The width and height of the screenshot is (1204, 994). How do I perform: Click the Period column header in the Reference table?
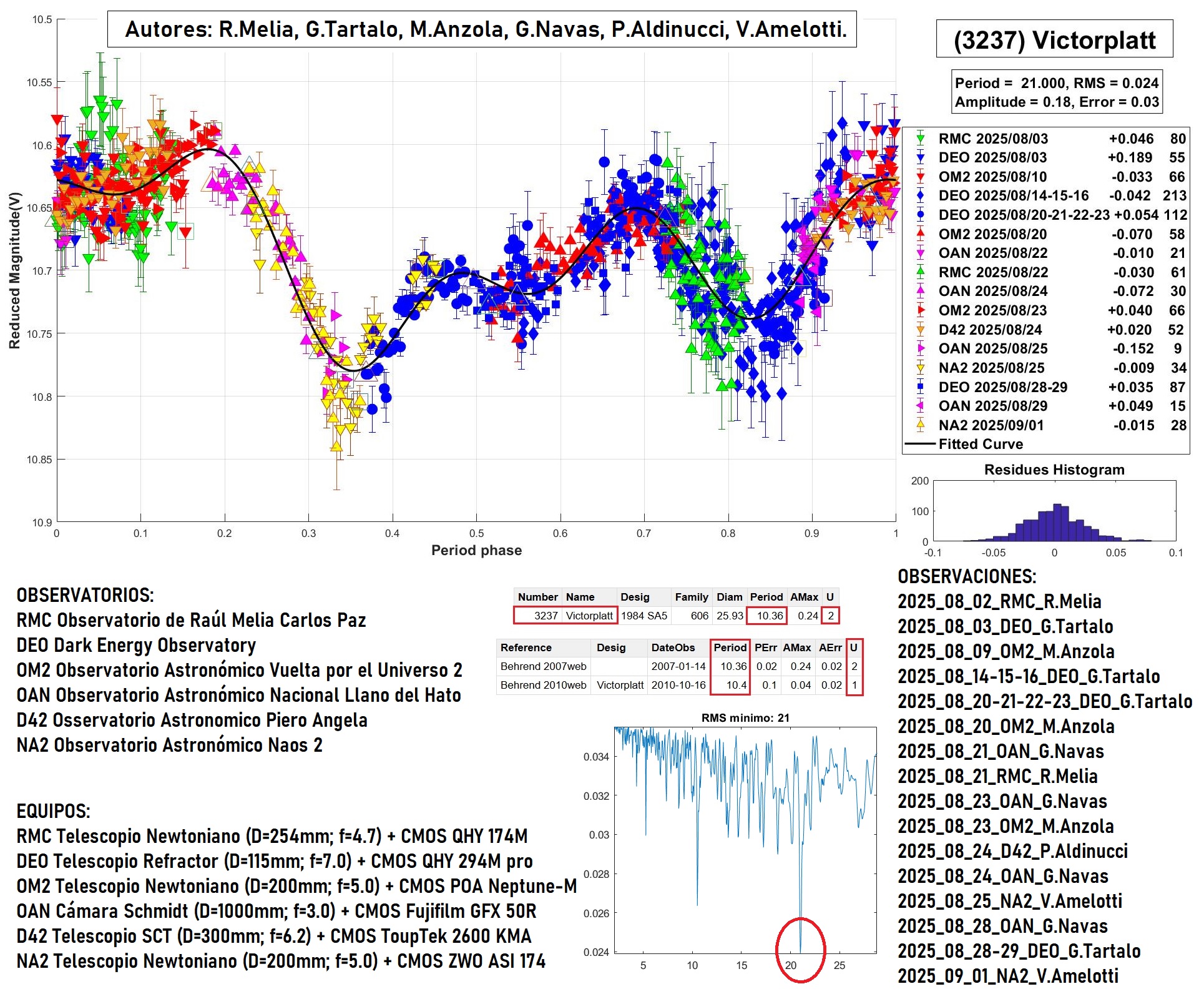point(730,647)
